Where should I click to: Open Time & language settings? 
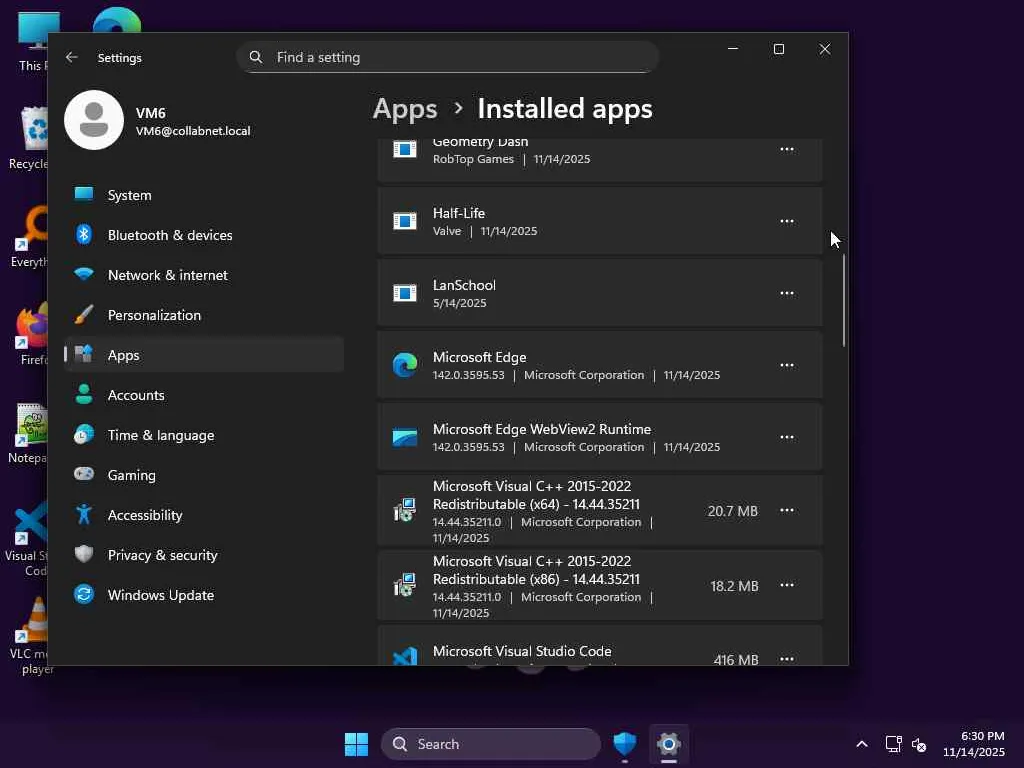point(204,435)
